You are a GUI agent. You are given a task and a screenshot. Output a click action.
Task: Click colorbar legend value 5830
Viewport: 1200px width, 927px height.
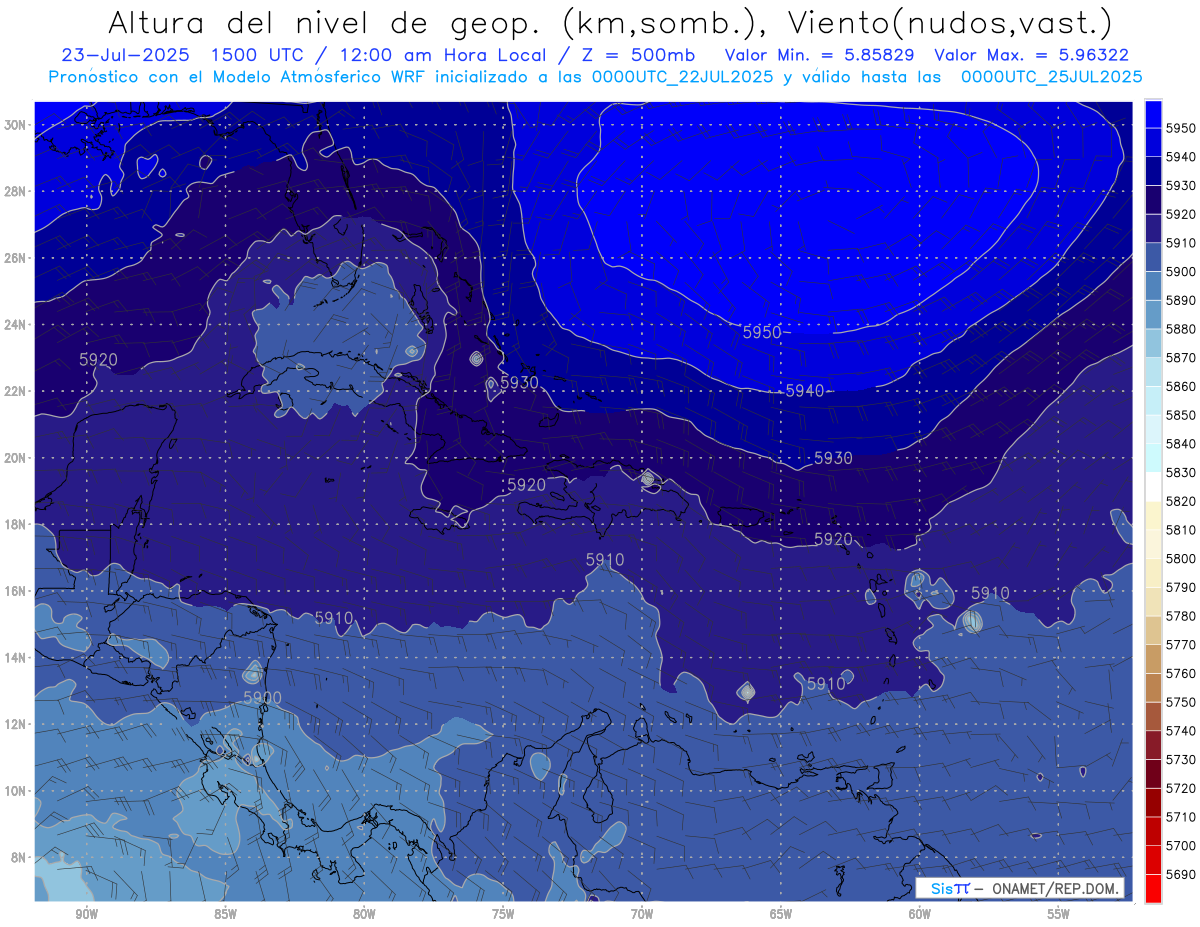click(x=1181, y=472)
